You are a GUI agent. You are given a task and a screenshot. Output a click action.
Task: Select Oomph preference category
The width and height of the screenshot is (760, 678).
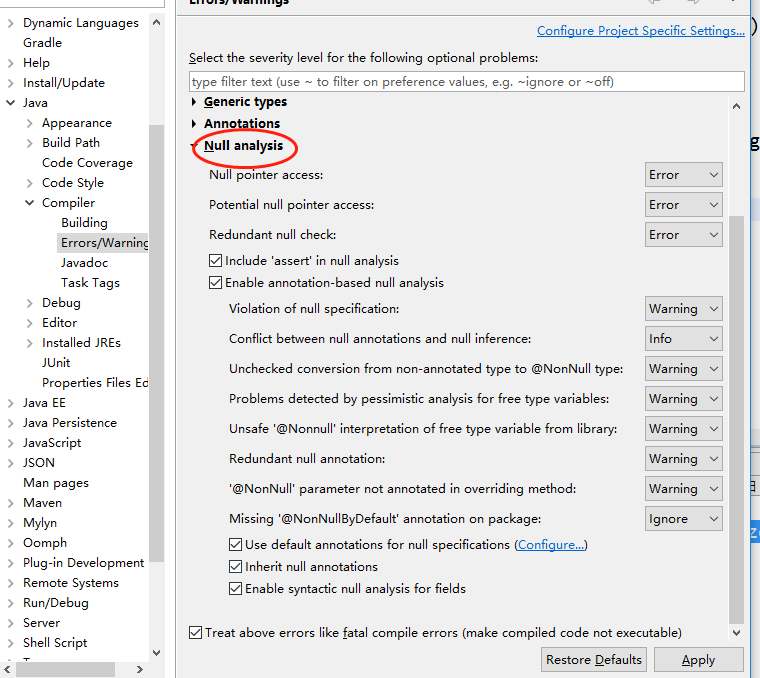[45, 543]
